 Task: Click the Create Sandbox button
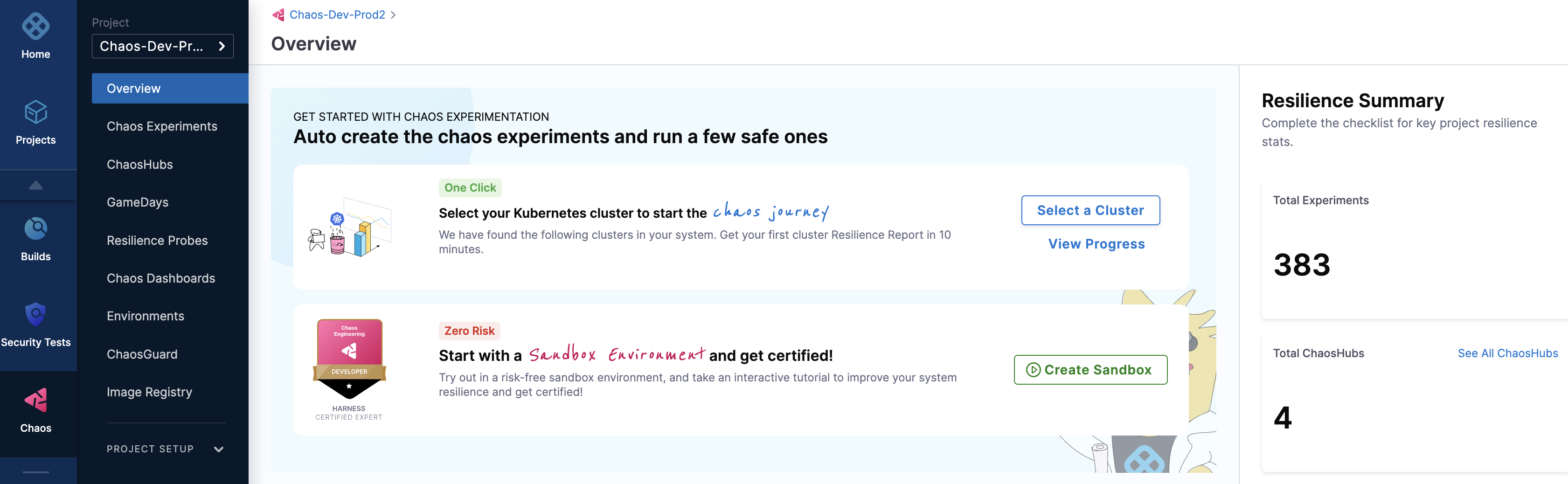click(x=1090, y=370)
